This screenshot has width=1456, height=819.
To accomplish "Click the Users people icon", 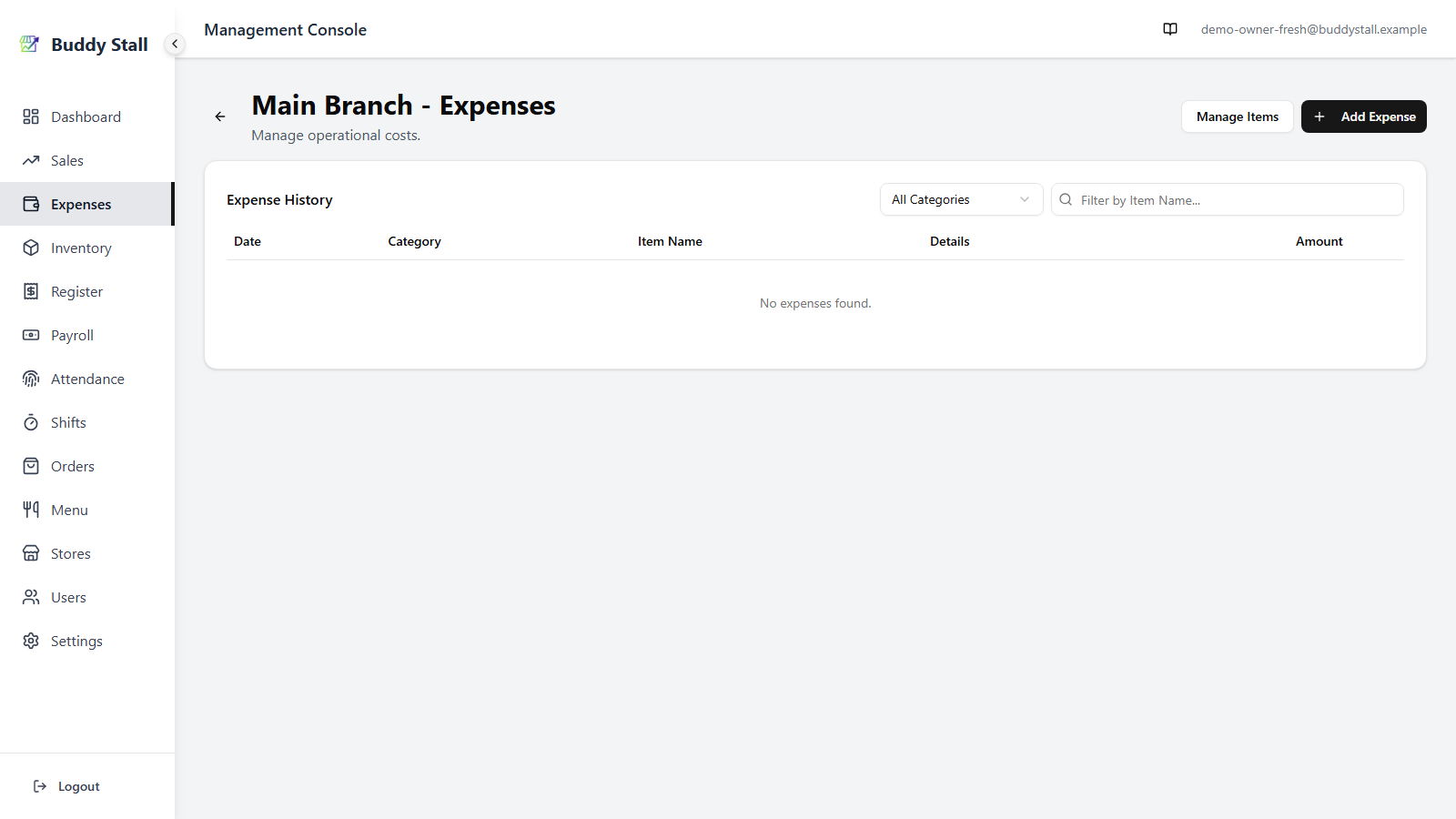I will coord(31,597).
